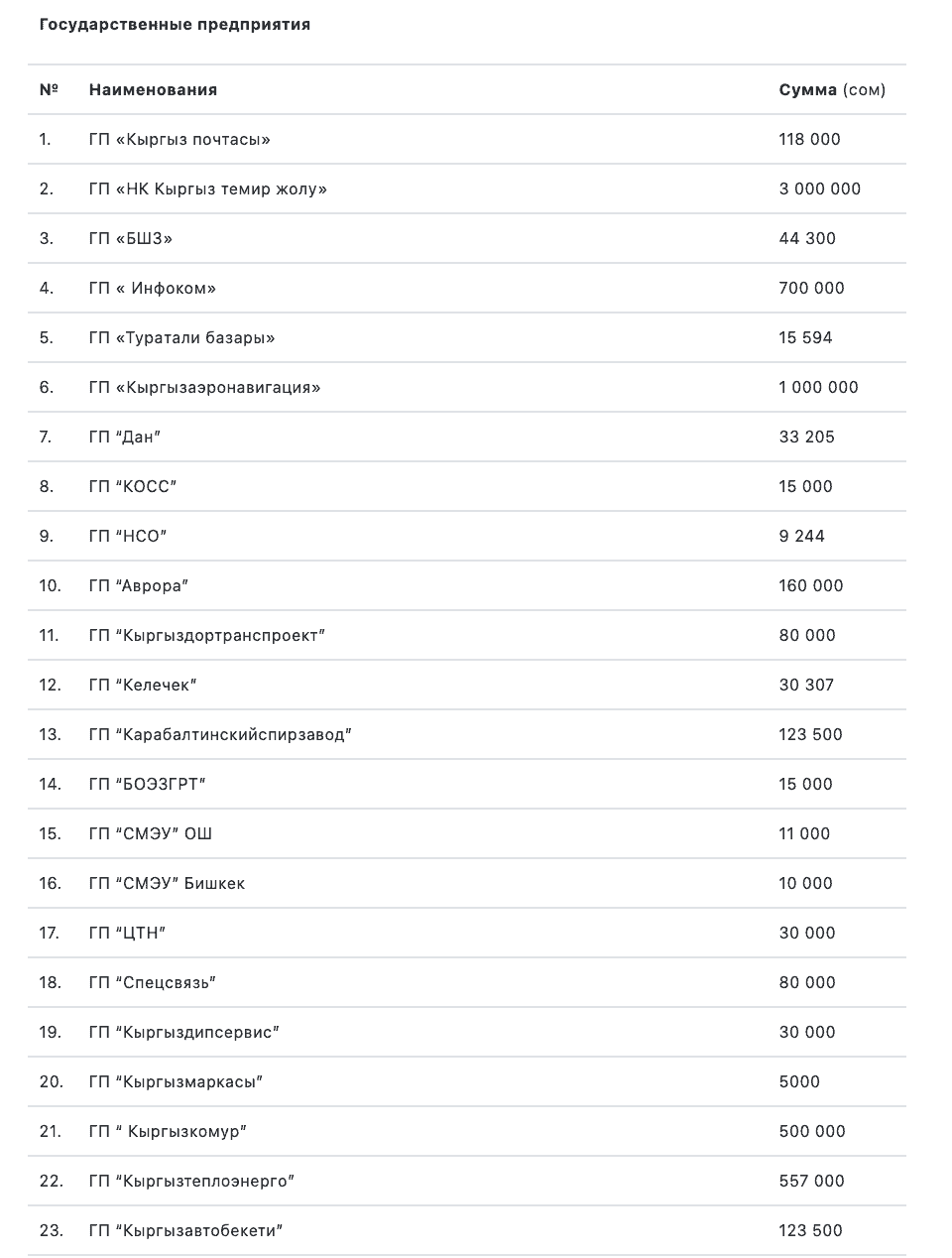Select ГП «НК Кыргыз темир жолу» row name

coord(207,189)
